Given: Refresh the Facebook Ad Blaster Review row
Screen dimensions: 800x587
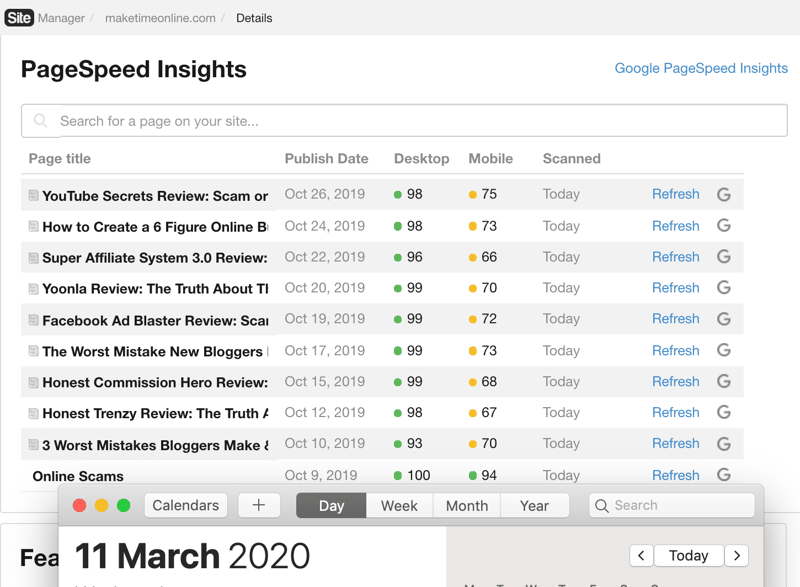Looking at the screenshot, I should (x=676, y=319).
